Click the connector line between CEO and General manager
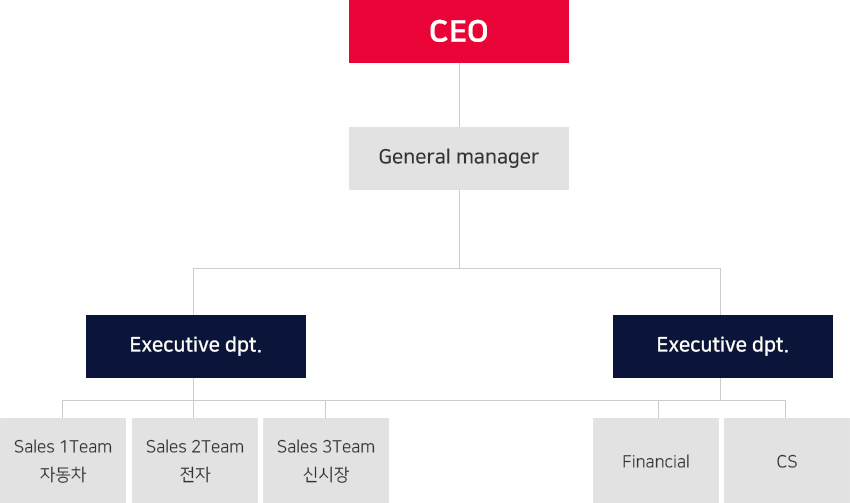850x503 pixels. point(459,95)
